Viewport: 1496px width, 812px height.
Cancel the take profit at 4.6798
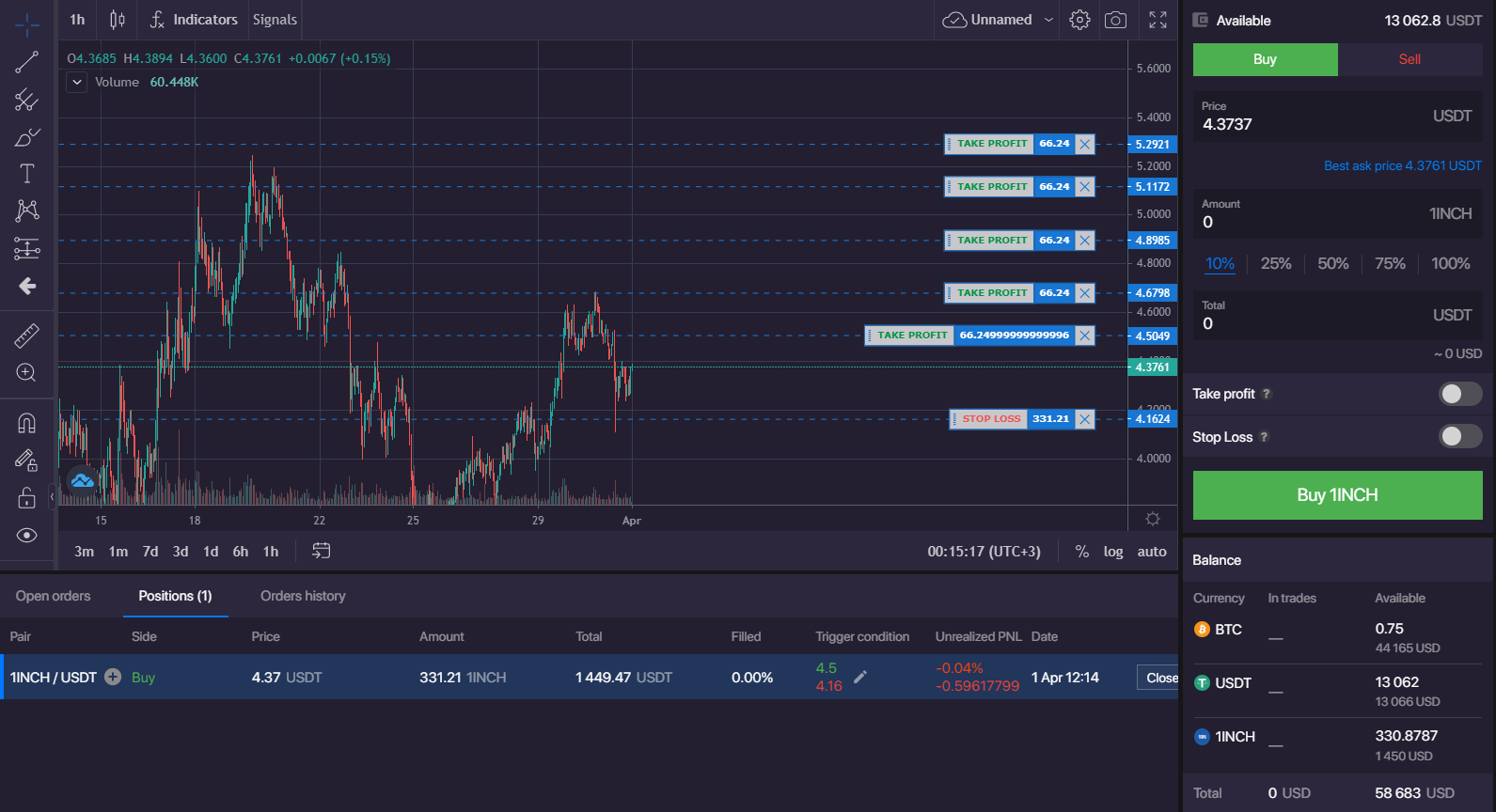pyautogui.click(x=1085, y=293)
